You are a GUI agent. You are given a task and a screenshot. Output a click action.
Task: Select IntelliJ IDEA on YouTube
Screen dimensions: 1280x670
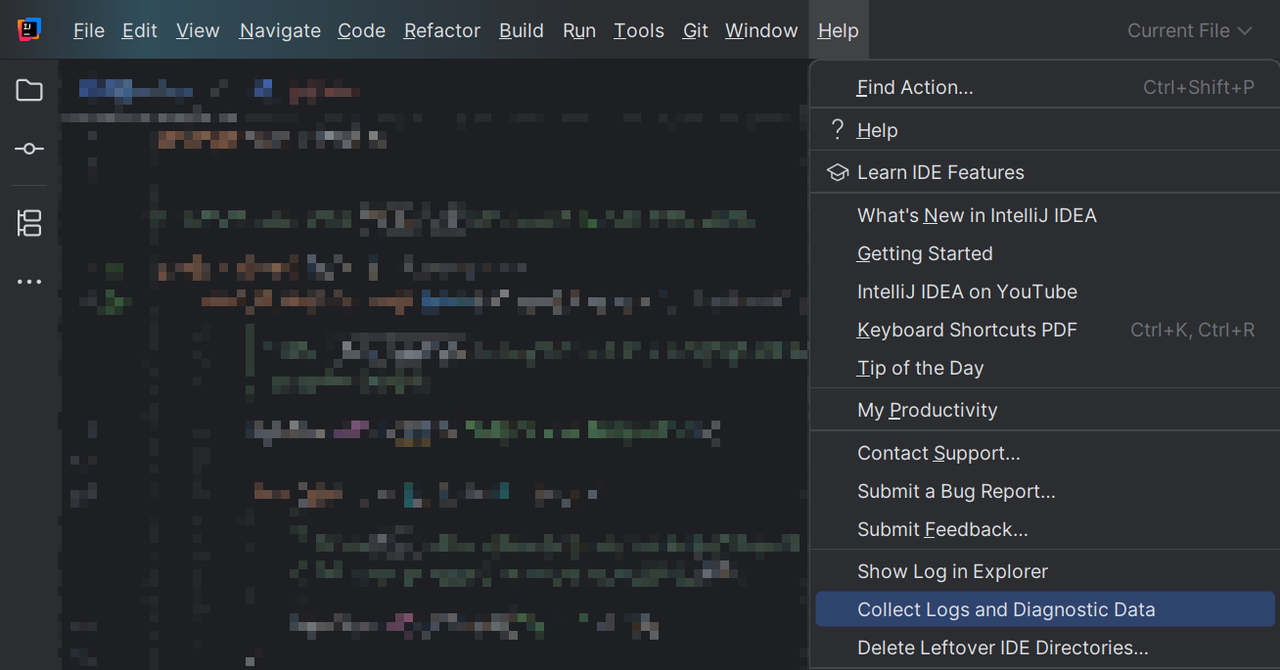point(1042,292)
